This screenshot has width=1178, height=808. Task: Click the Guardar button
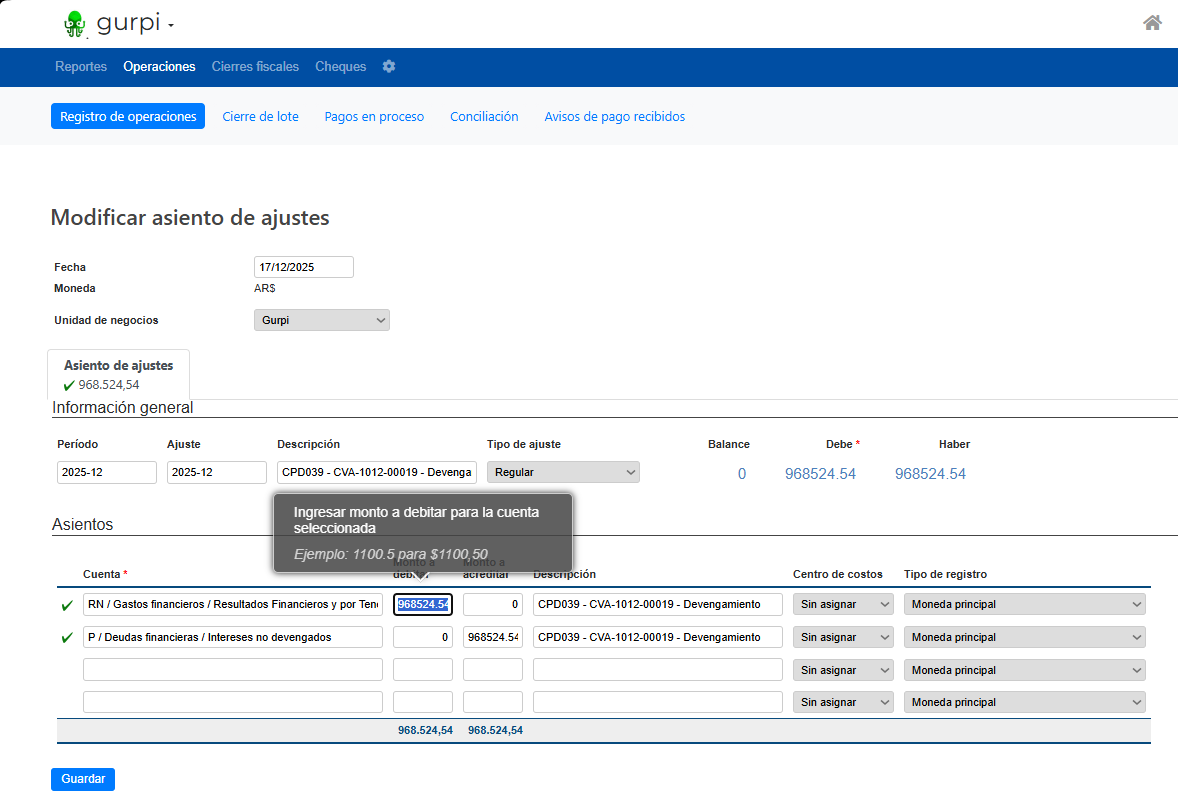pos(83,779)
